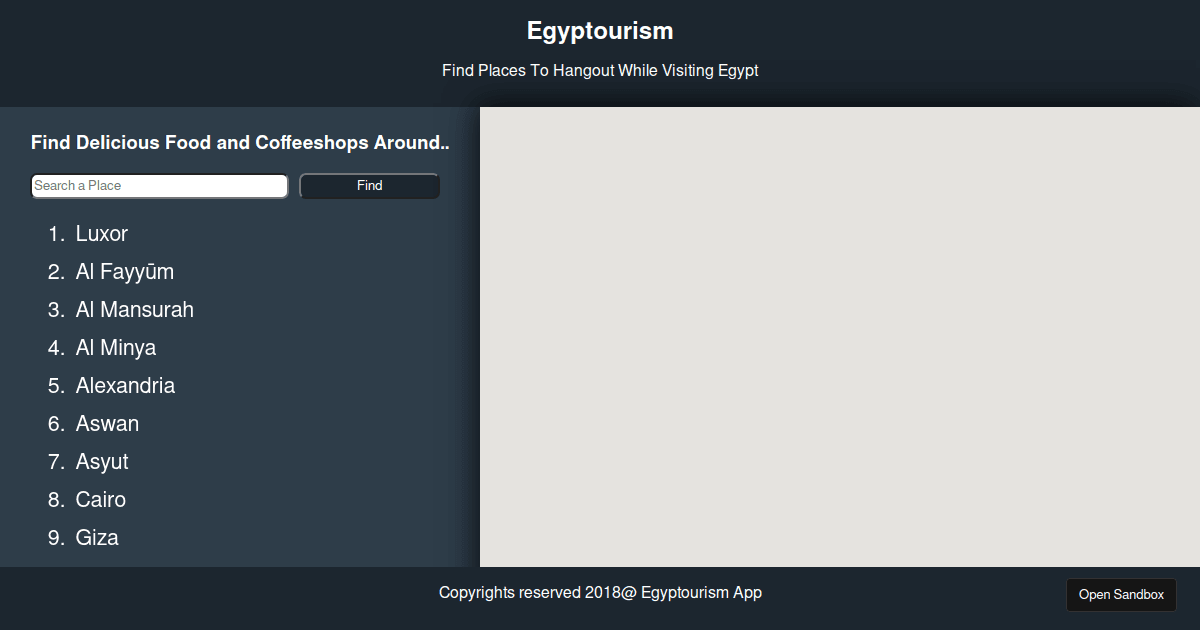Click the empty gray map area
This screenshot has height=630, width=1200.
click(840, 337)
